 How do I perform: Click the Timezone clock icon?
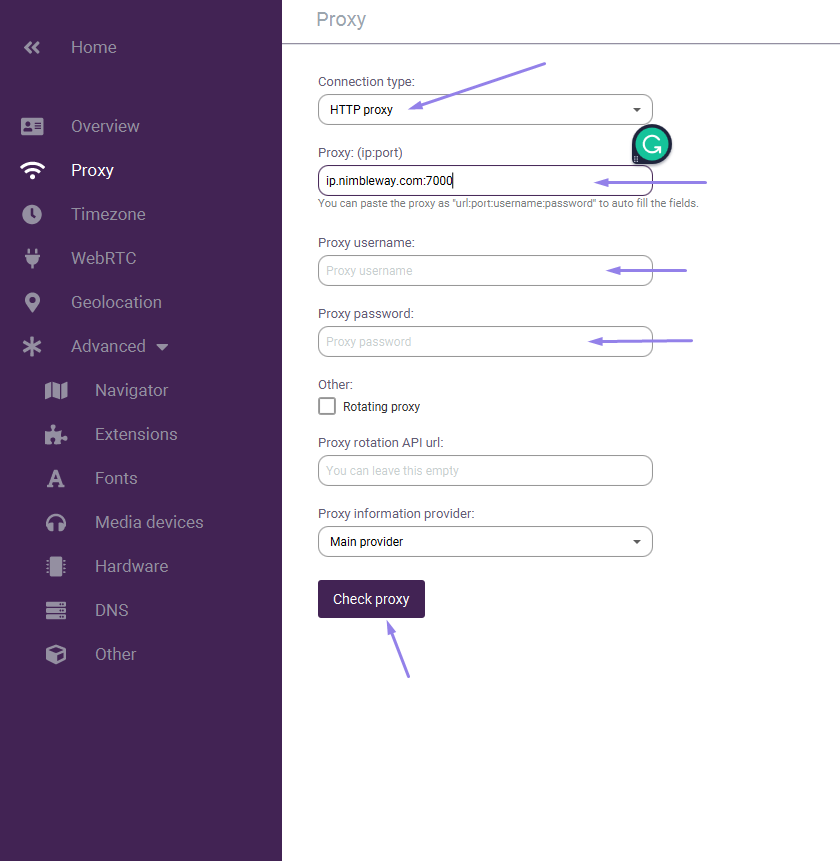pos(32,214)
